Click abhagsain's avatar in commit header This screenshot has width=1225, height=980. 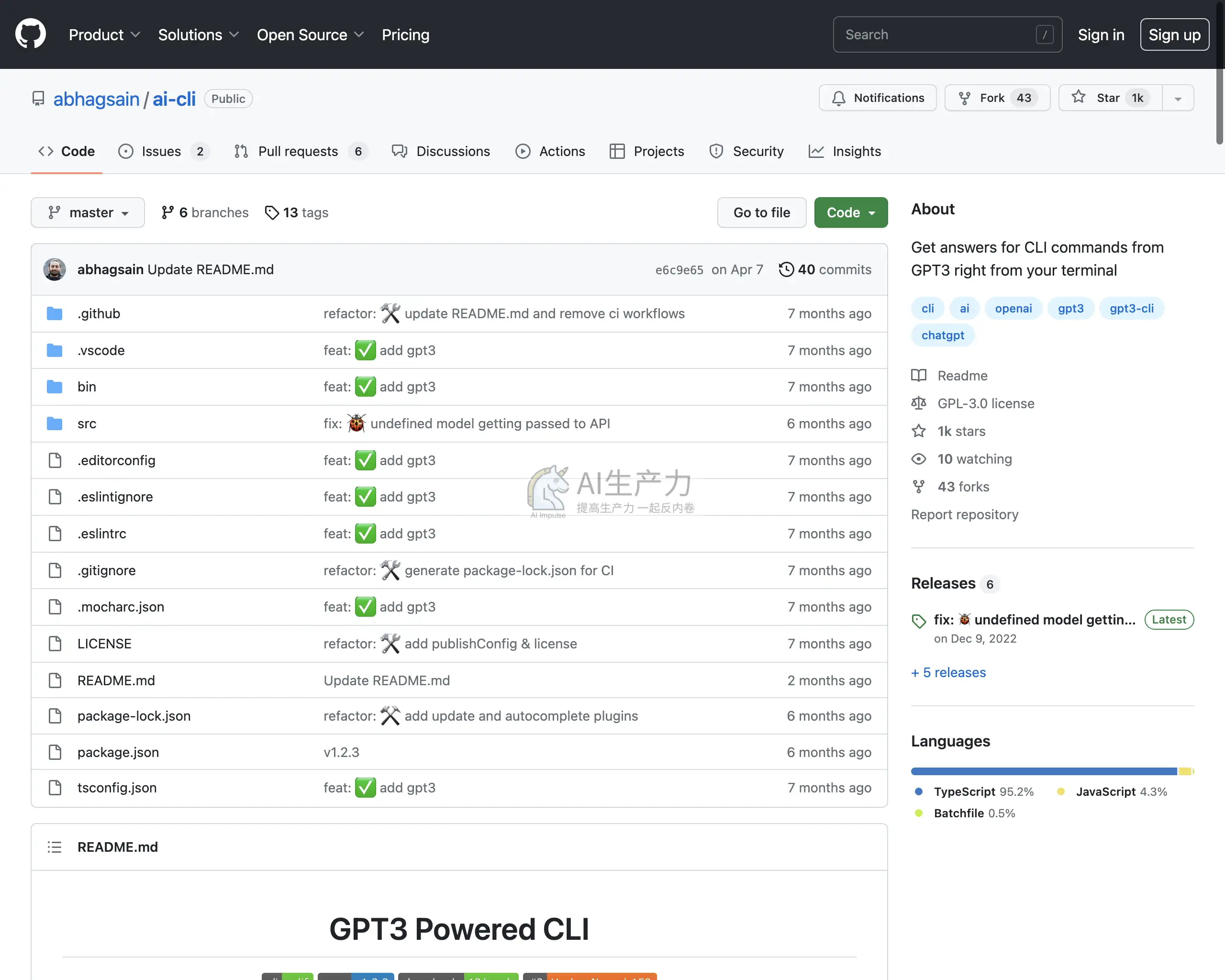coord(55,269)
